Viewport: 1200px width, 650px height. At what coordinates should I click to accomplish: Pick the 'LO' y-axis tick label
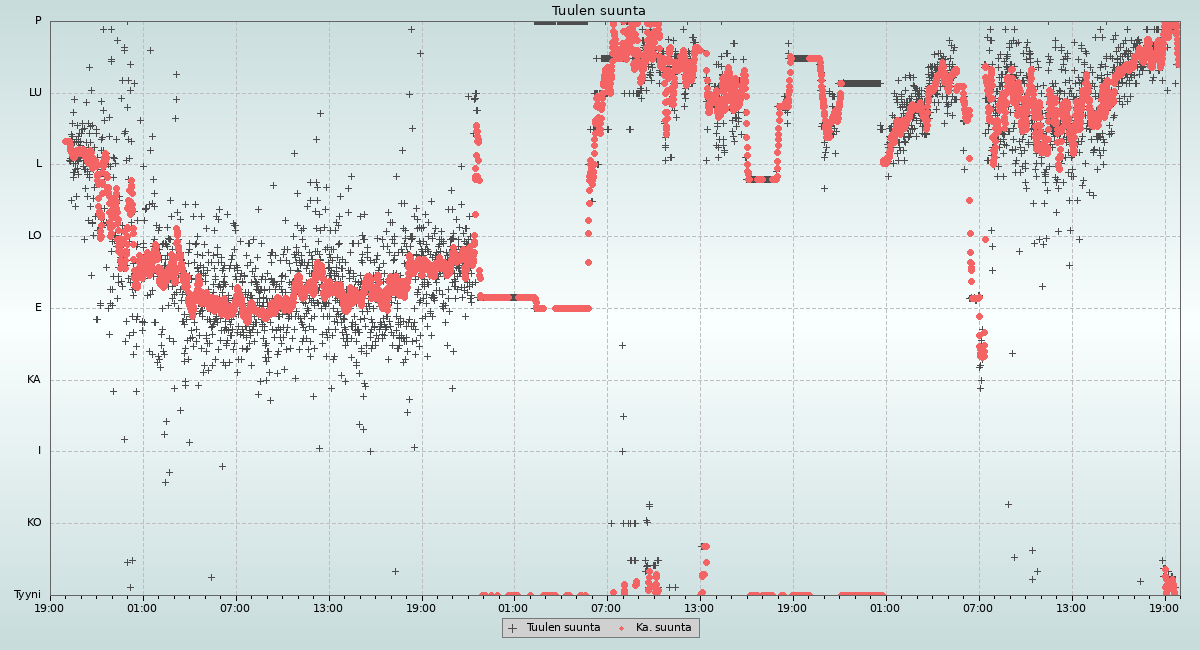pos(35,236)
